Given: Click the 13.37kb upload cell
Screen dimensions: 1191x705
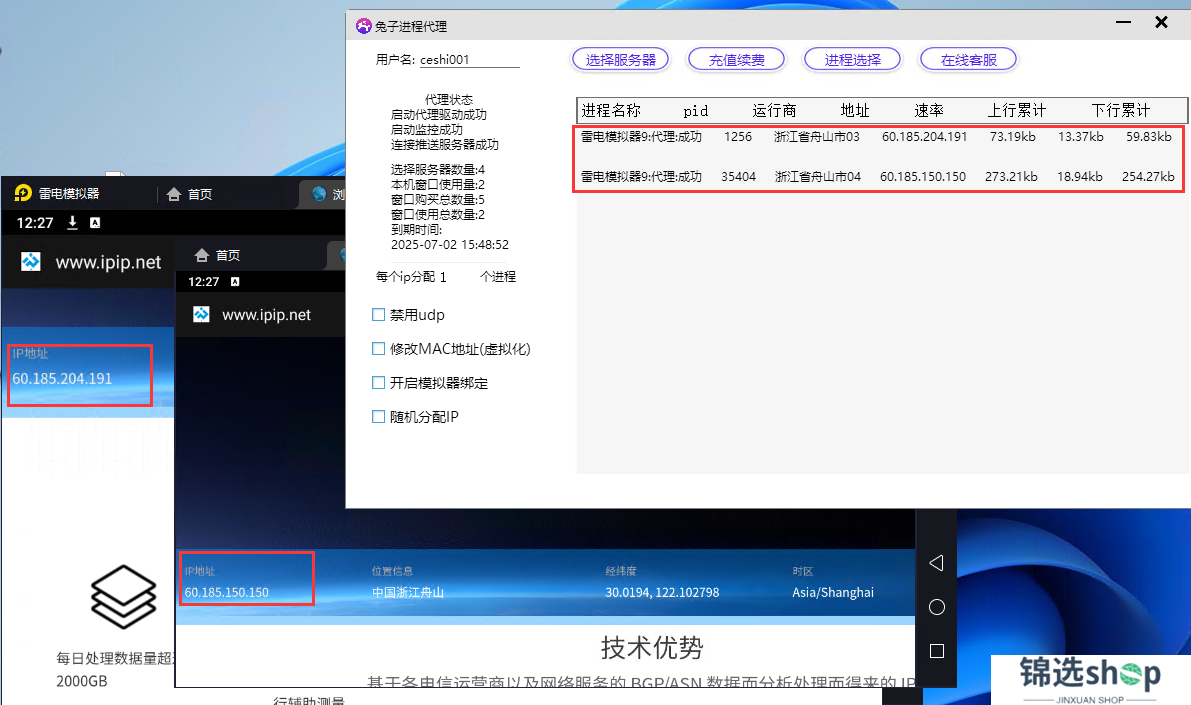Looking at the screenshot, I should pyautogui.click(x=1081, y=137).
